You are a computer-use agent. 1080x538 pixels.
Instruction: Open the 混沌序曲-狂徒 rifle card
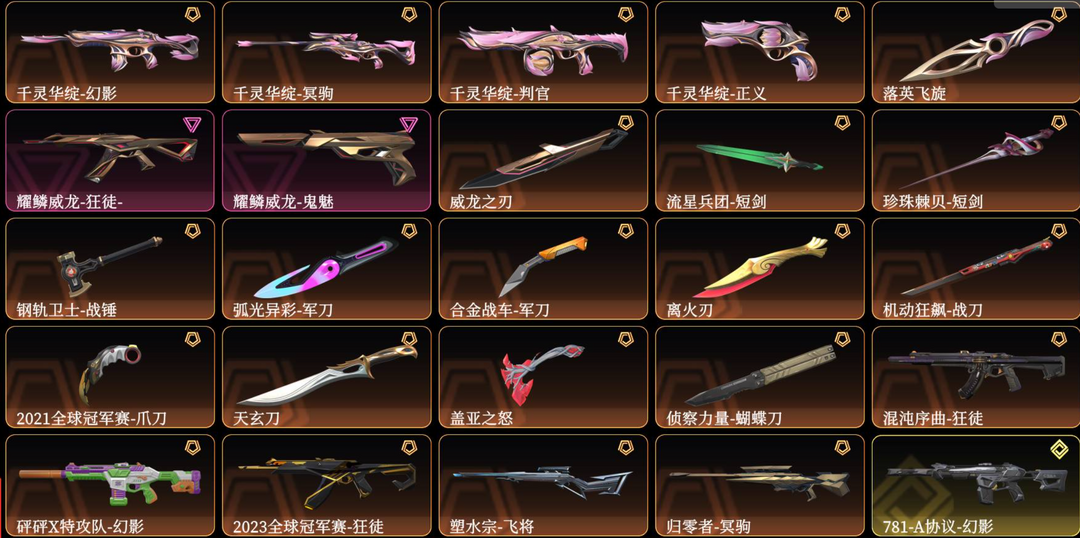point(976,377)
